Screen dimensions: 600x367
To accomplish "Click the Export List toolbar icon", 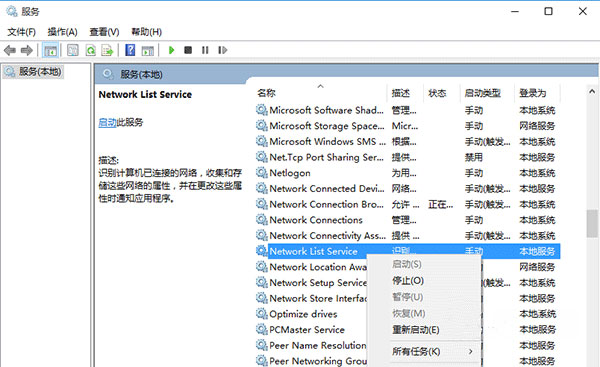I will point(107,50).
